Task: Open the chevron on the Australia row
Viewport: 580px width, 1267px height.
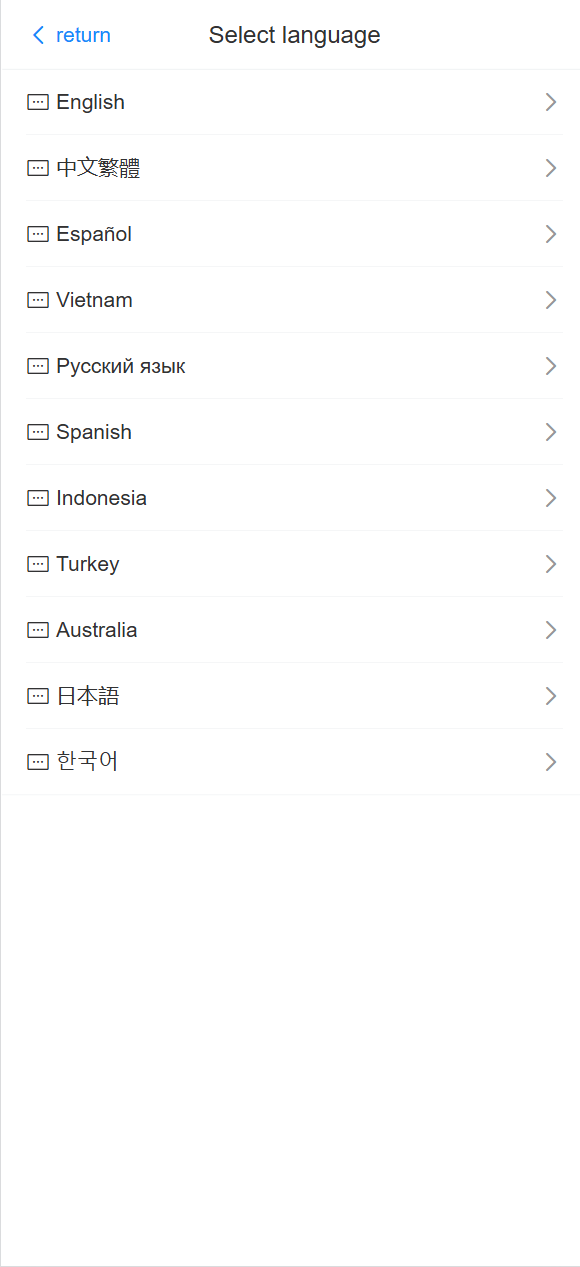Action: click(x=550, y=630)
